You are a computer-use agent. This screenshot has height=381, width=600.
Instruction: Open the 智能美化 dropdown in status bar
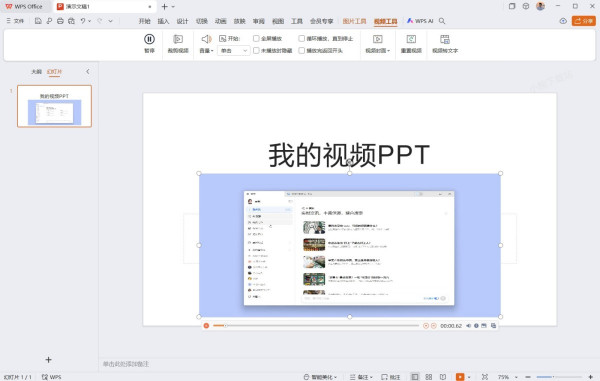point(320,377)
